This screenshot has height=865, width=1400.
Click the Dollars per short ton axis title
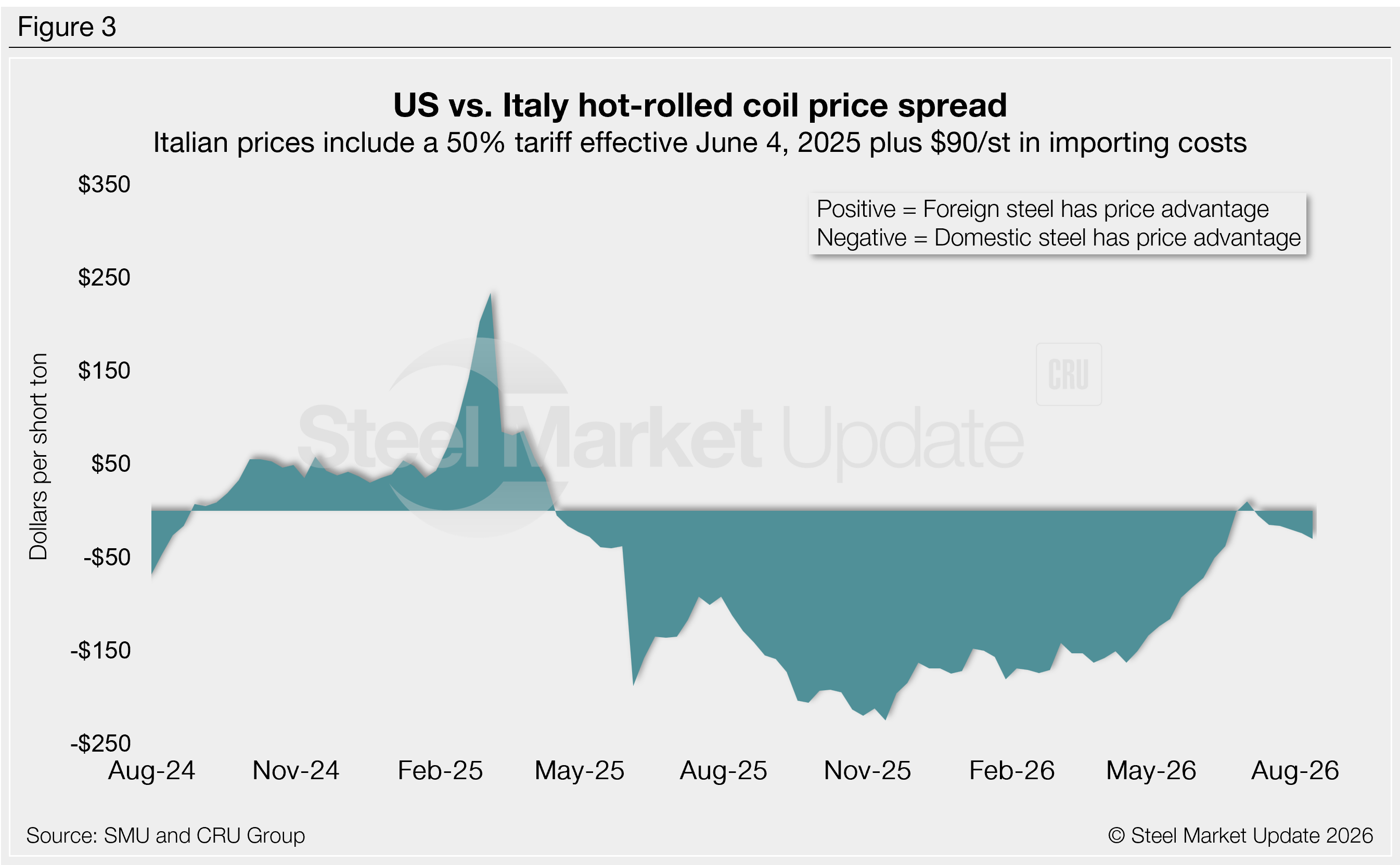[38, 456]
